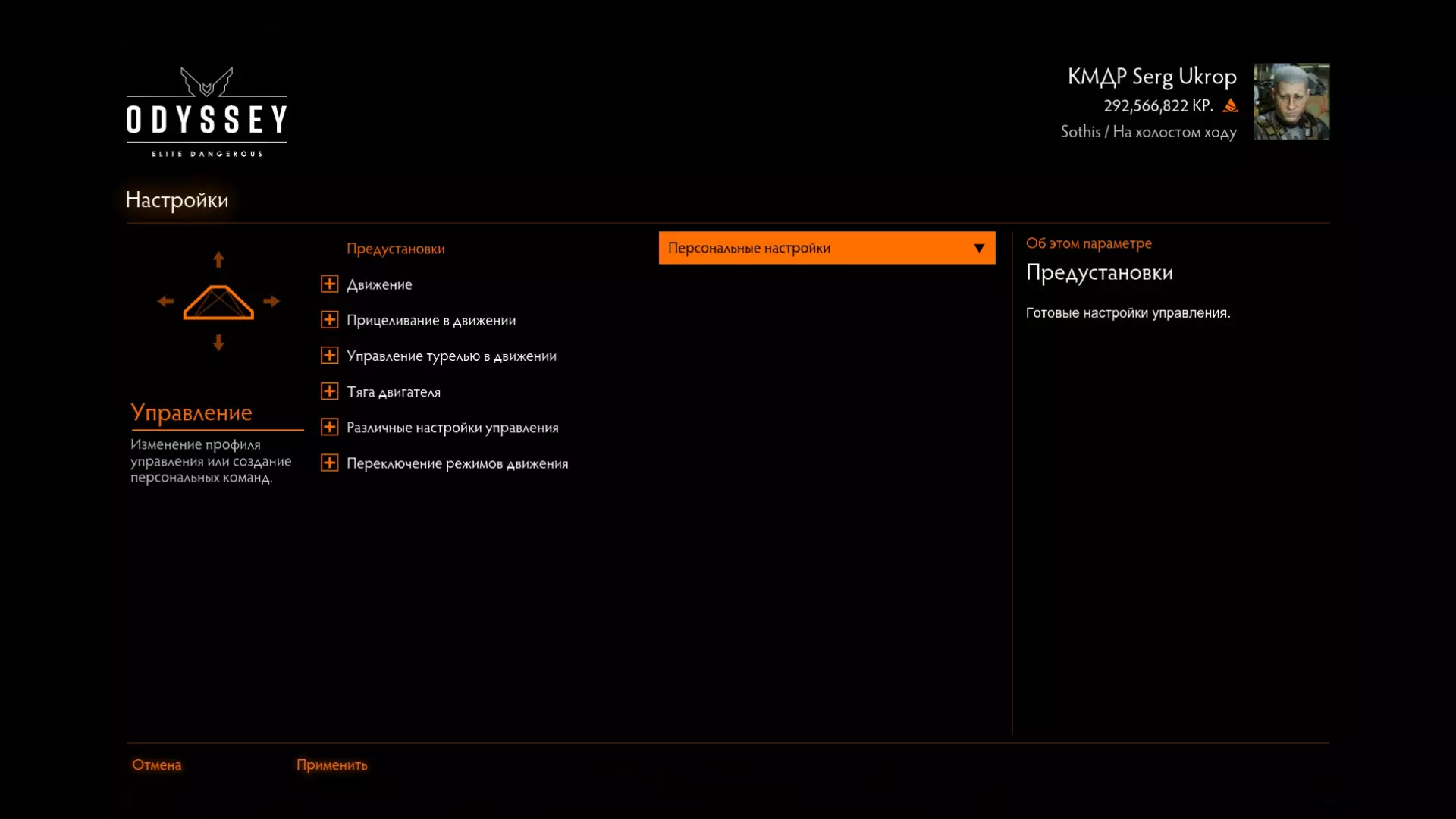1456x819 pixels.
Task: Expand Переключение режимов движения section
Action: (329, 463)
